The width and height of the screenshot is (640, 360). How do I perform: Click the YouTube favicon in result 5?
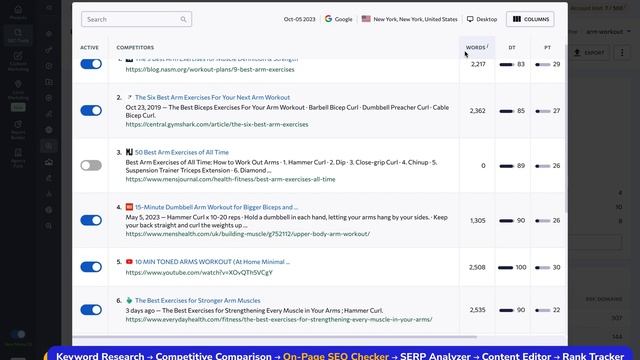(x=129, y=262)
